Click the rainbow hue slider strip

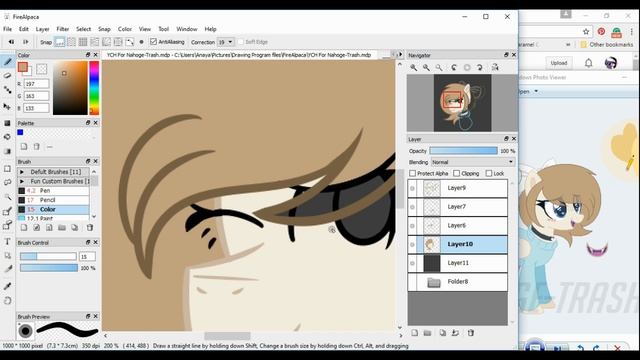pyautogui.click(x=94, y=88)
